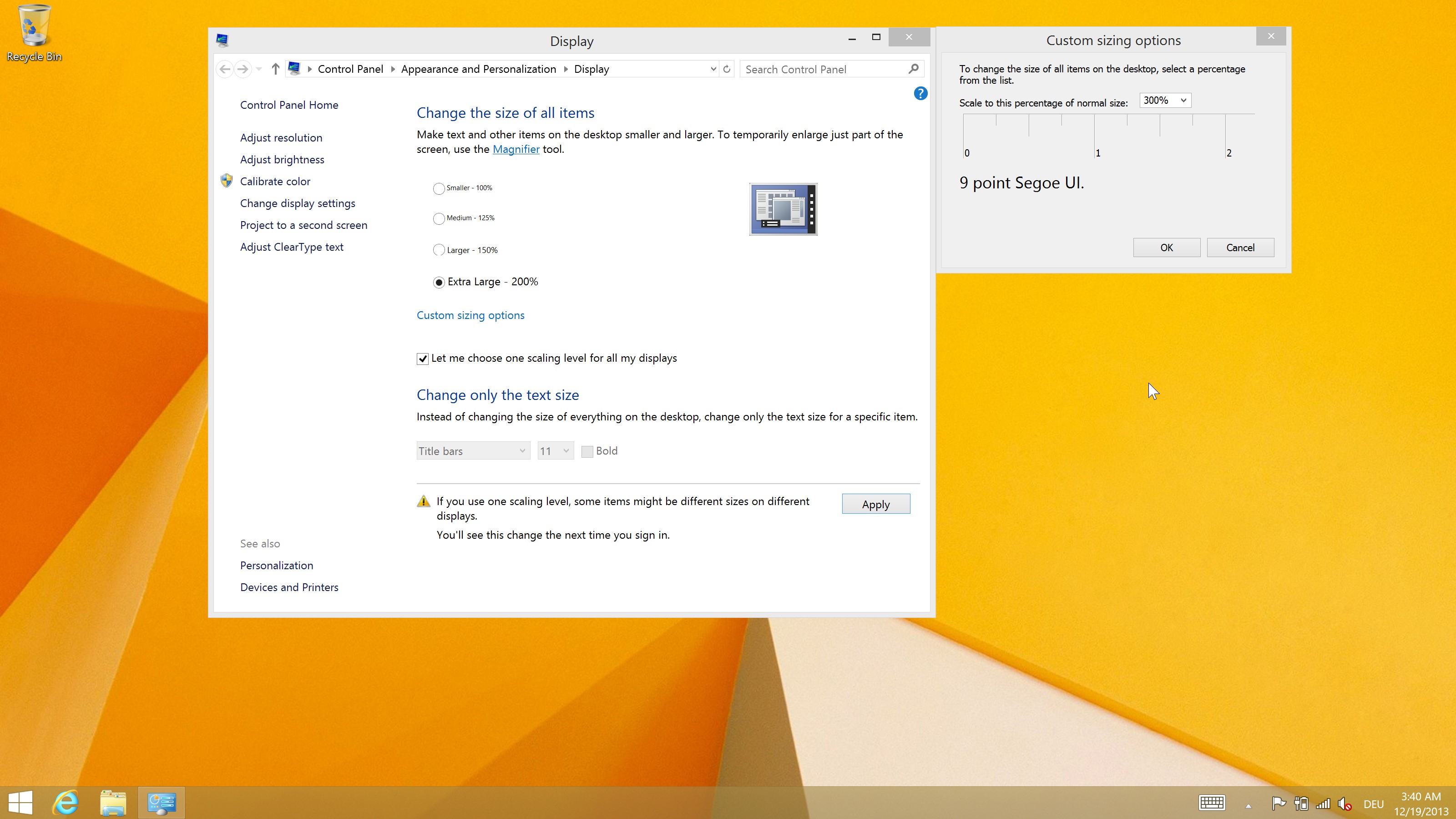
Task: Select Control Panel in the breadcrumb
Action: (x=350, y=69)
